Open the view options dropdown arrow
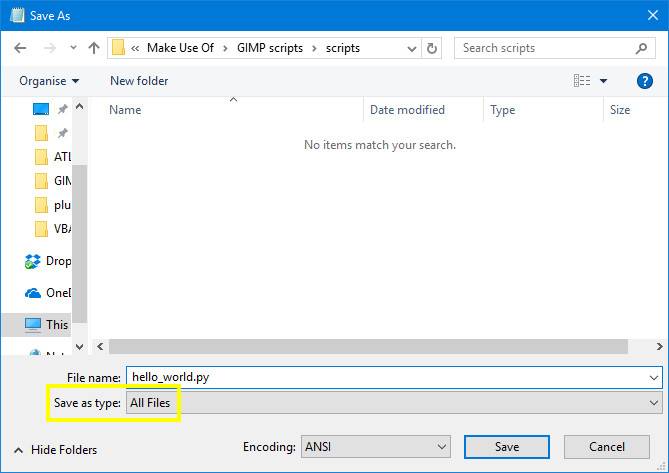 click(x=603, y=81)
